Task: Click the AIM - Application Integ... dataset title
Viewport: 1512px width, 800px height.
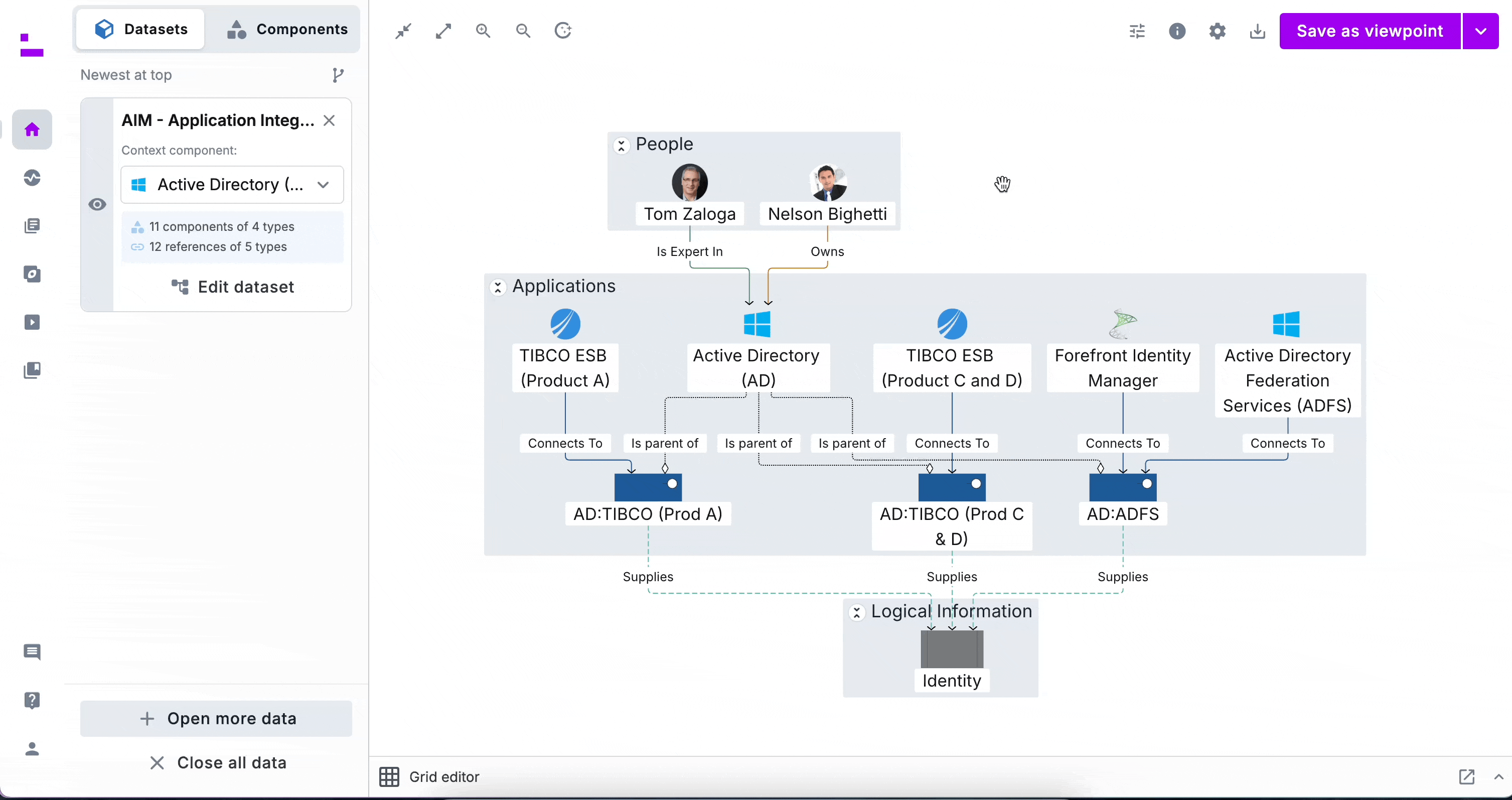Action: tap(218, 120)
